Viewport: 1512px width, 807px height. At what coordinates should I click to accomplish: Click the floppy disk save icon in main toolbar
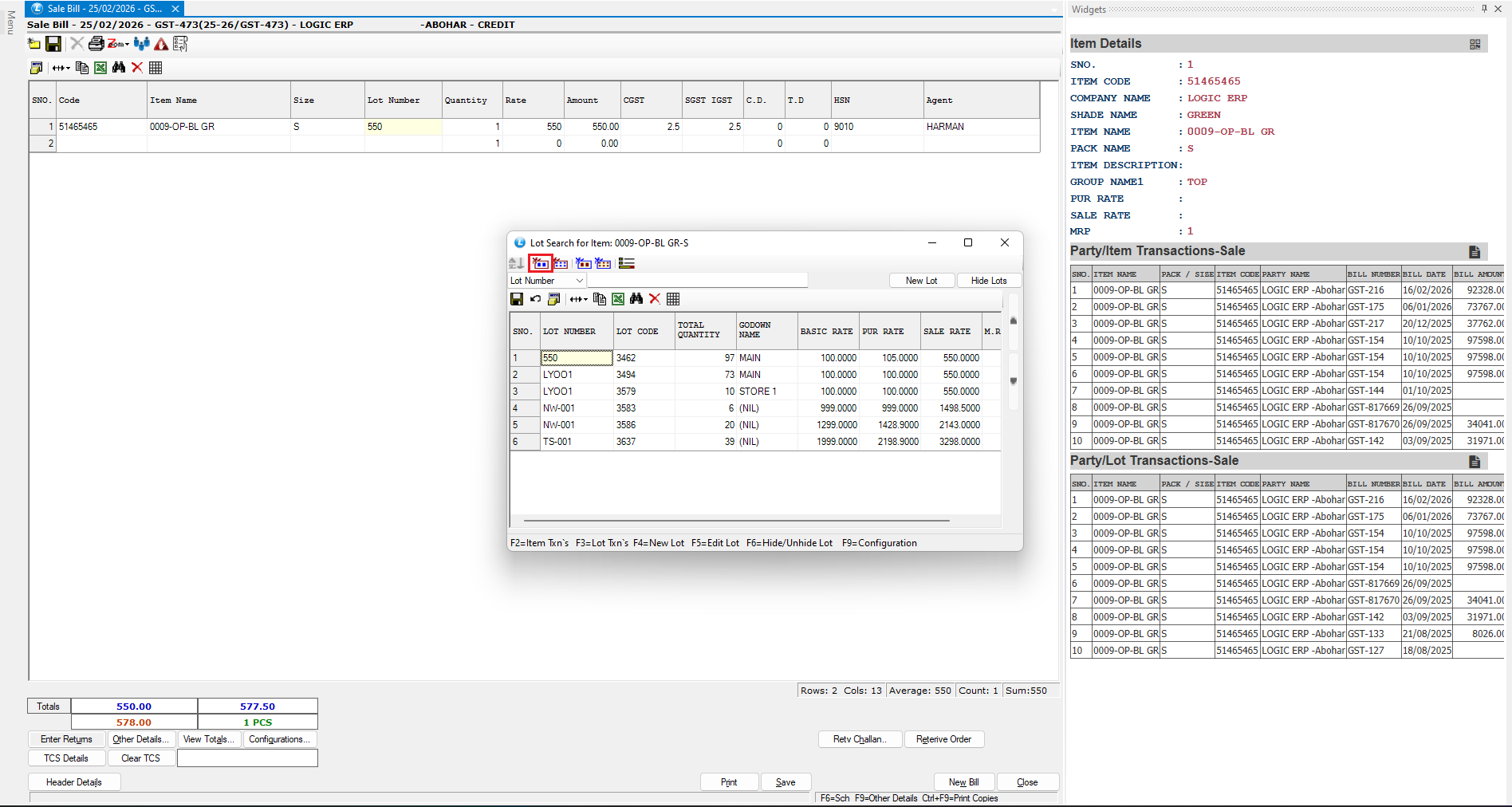coord(53,44)
